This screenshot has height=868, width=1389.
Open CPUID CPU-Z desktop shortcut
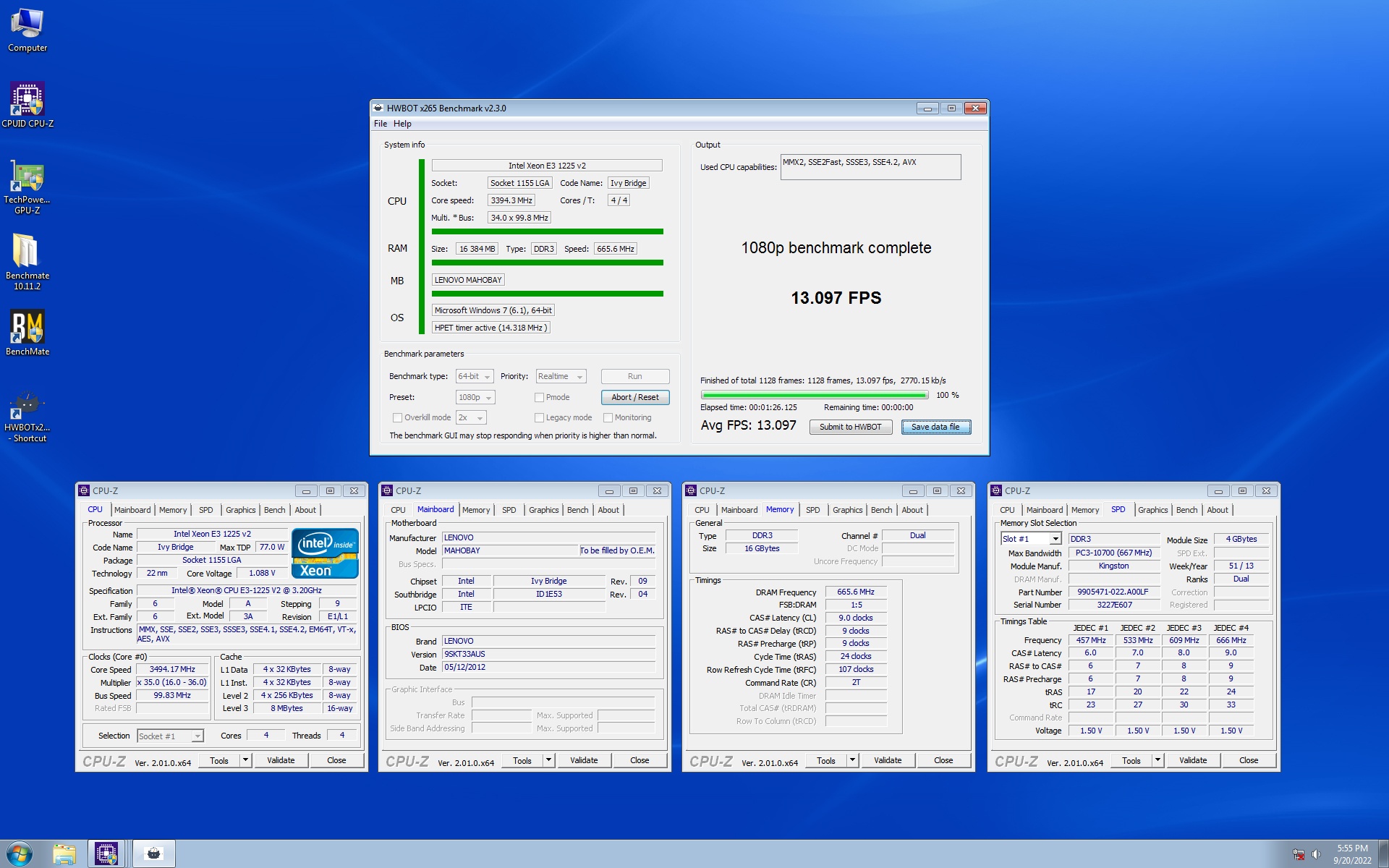click(x=27, y=106)
